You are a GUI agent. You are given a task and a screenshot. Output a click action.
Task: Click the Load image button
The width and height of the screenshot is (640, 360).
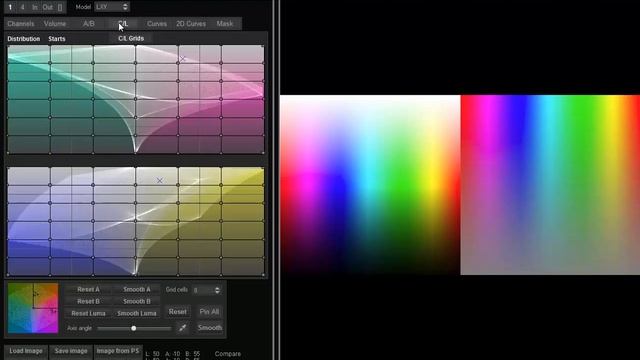[26, 351]
